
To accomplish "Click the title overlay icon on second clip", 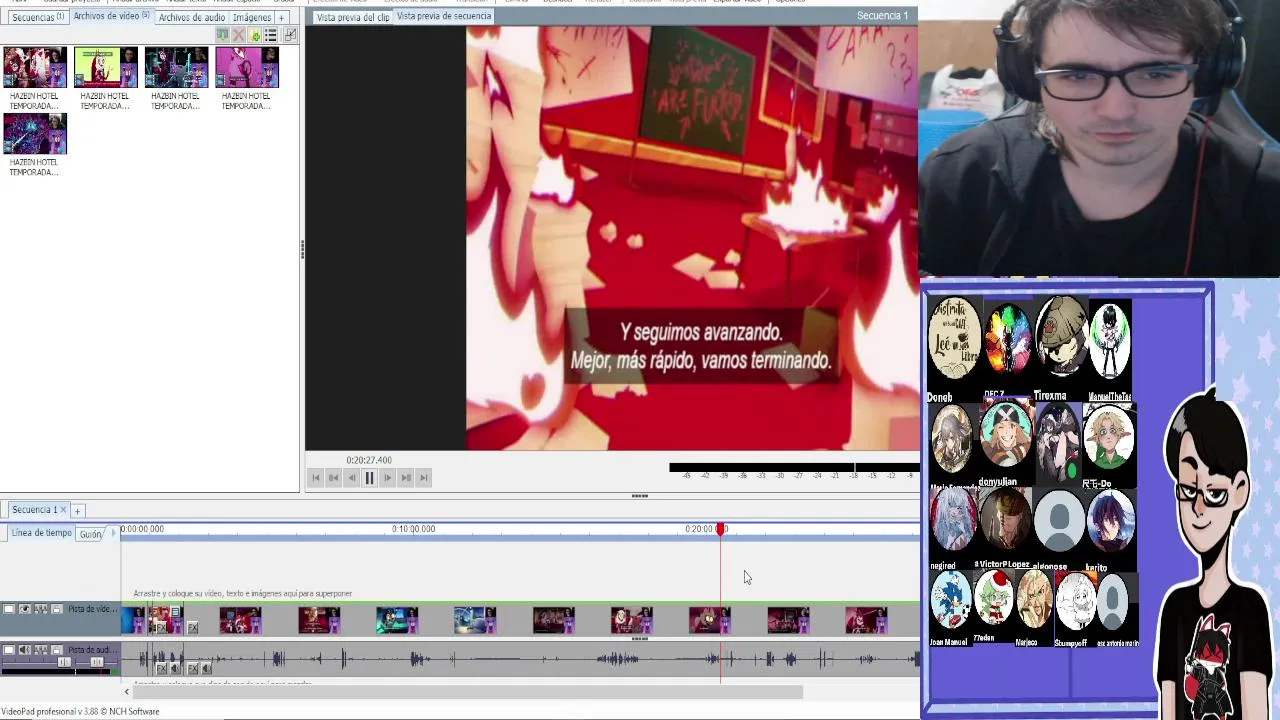I will (175, 612).
